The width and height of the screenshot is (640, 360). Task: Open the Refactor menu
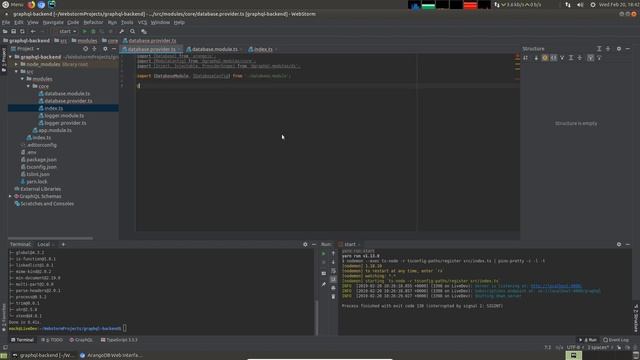(93, 22)
